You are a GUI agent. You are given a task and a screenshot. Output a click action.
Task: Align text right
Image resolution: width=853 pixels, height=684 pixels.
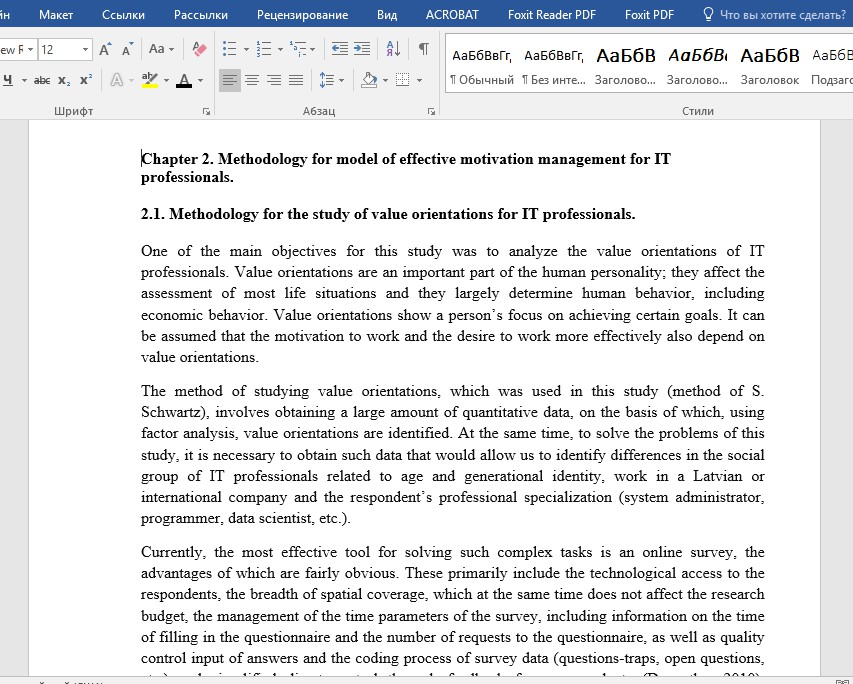pos(274,81)
